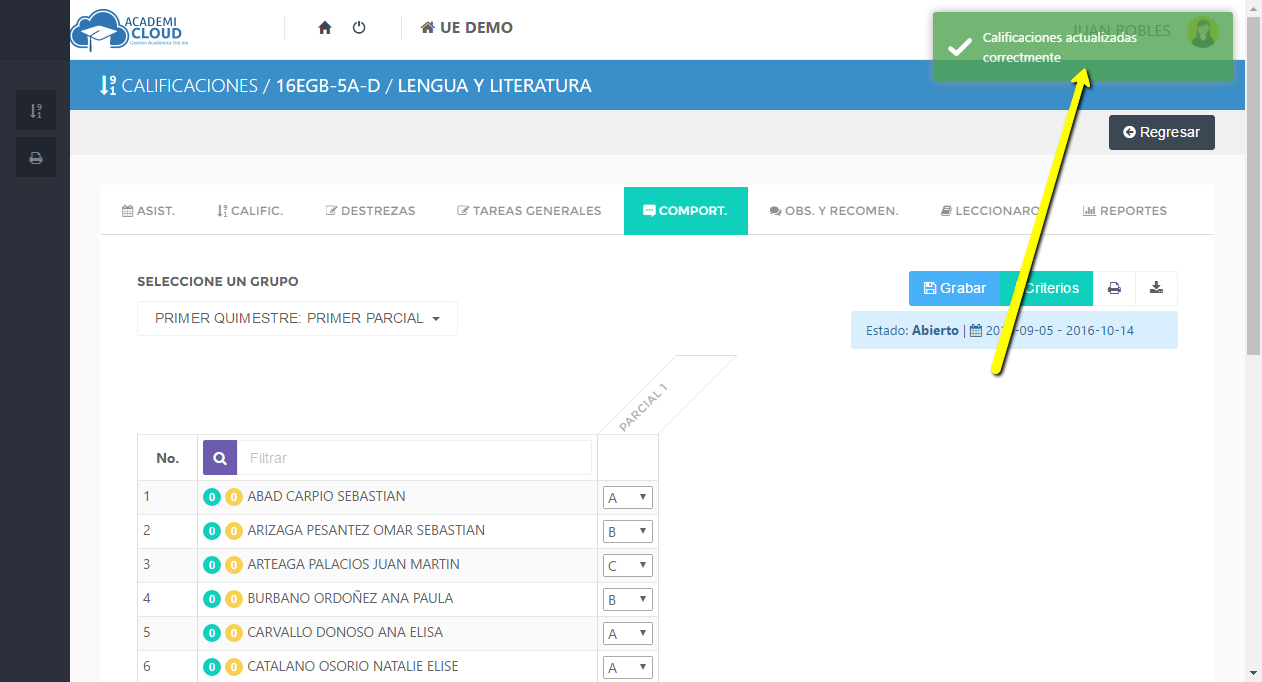Click green badge for Burbano Ordoñez
The height and width of the screenshot is (682, 1262).
pyautogui.click(x=212, y=599)
